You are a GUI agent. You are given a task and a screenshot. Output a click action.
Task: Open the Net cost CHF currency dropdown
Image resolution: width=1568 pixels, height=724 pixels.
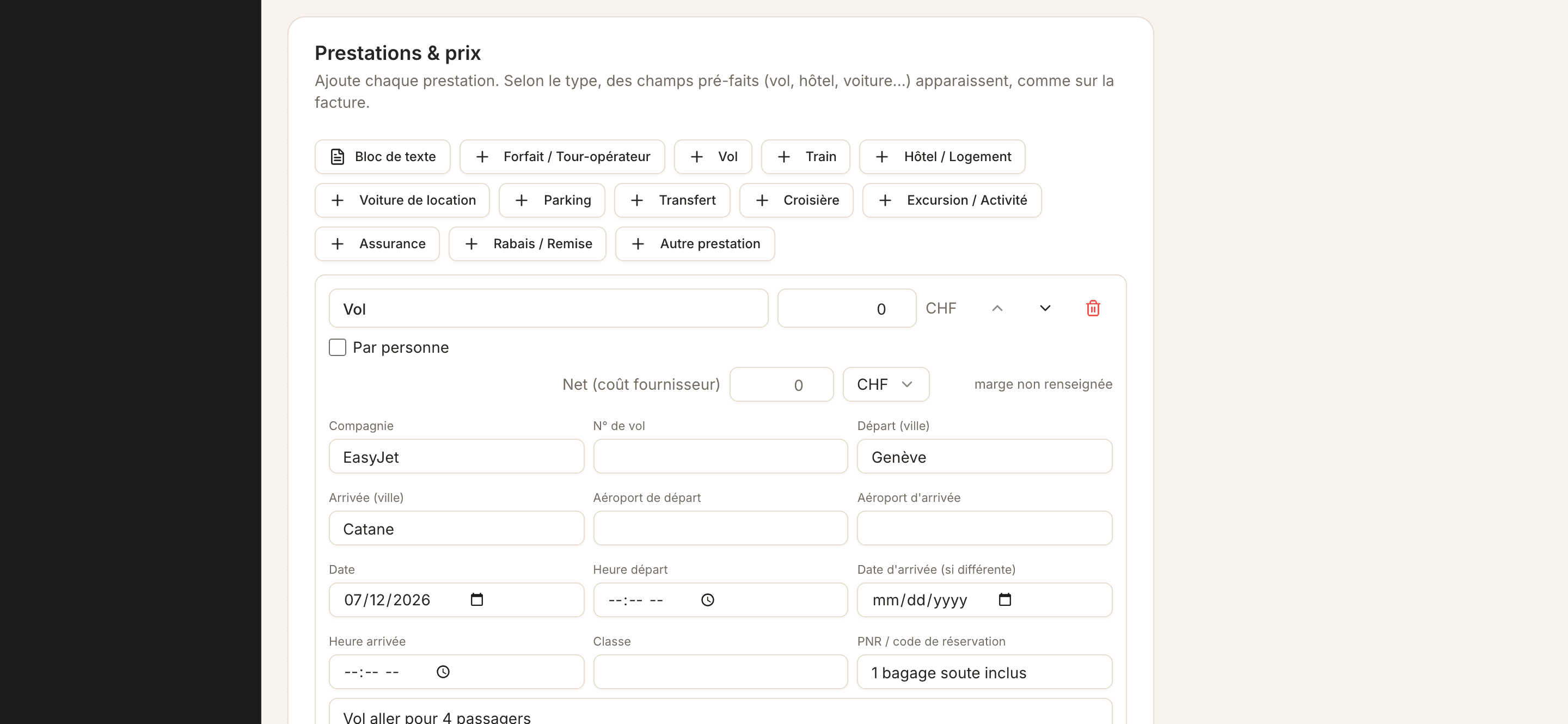886,384
